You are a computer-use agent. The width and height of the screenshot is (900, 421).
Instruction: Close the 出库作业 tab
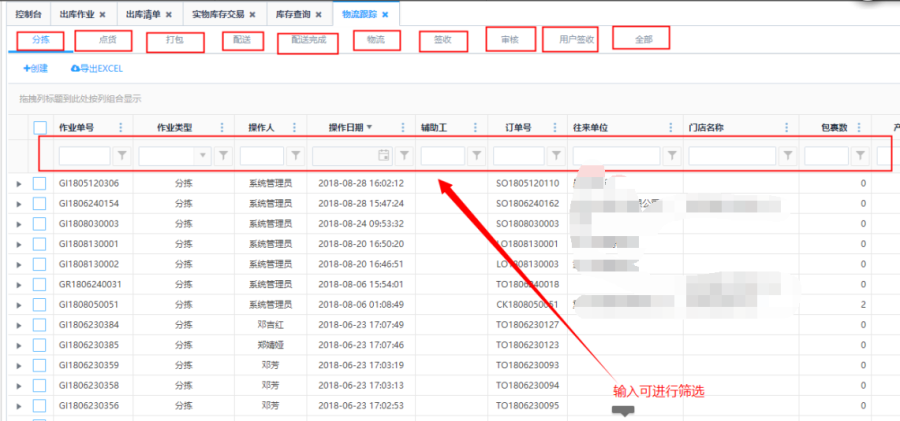(103, 15)
